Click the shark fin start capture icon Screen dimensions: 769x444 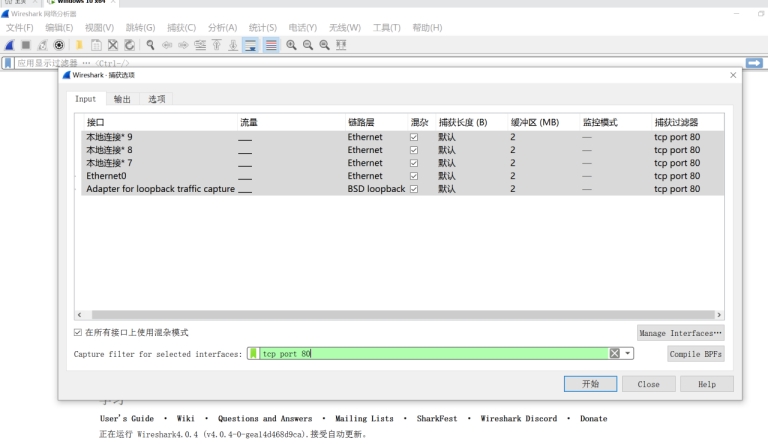click(x=8, y=45)
